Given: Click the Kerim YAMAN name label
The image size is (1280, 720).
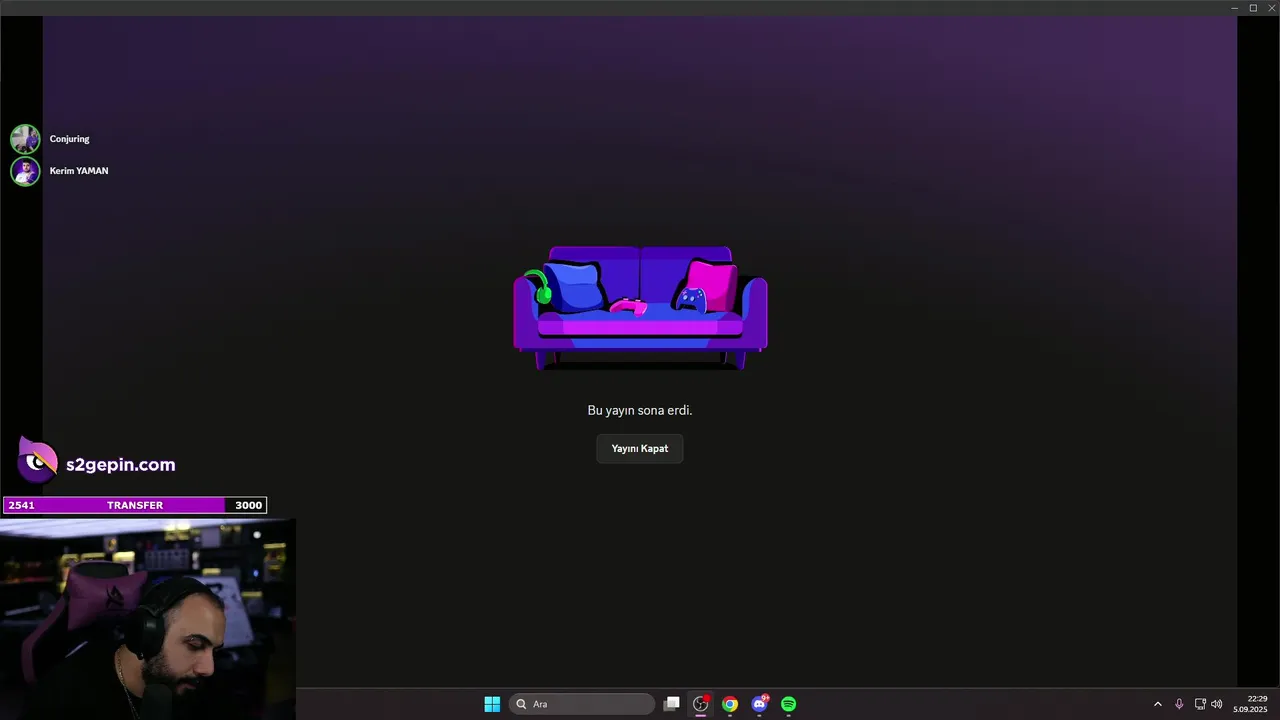Looking at the screenshot, I should pyautogui.click(x=79, y=171).
